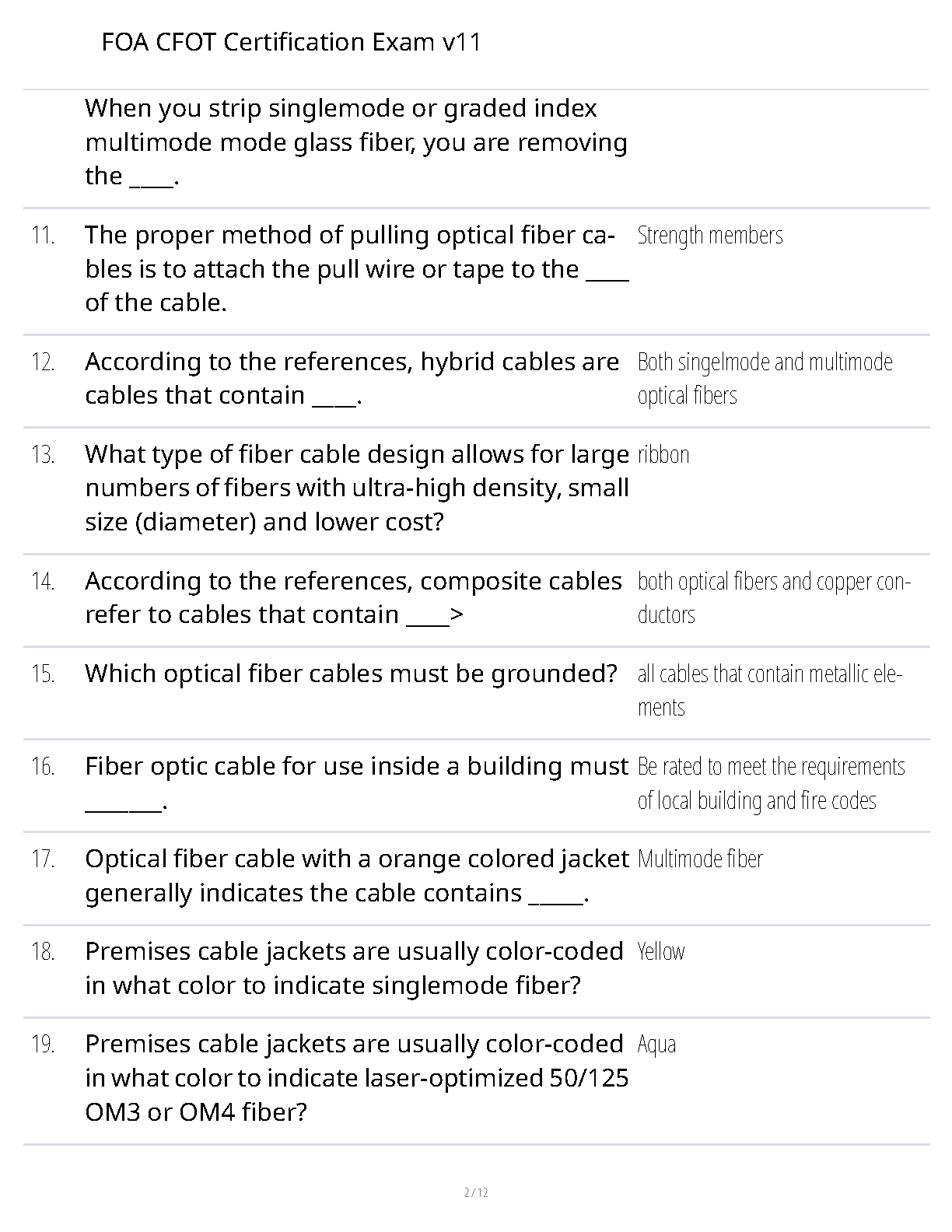Select the orange colored jacket question

356,876
